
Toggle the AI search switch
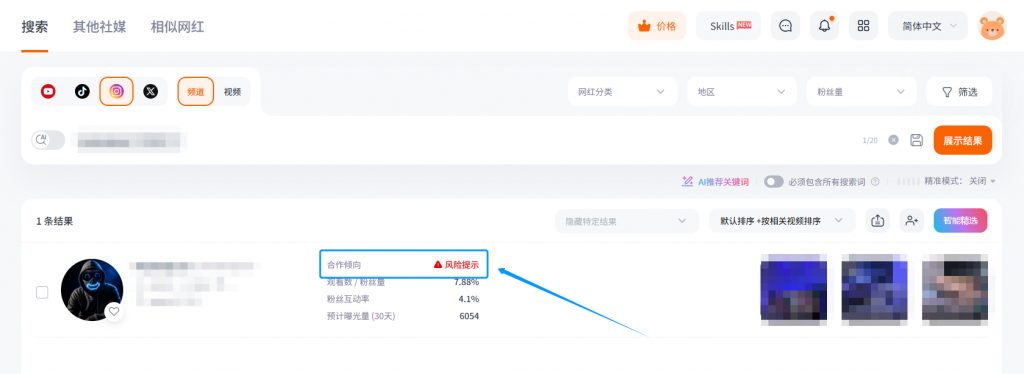tap(48, 140)
